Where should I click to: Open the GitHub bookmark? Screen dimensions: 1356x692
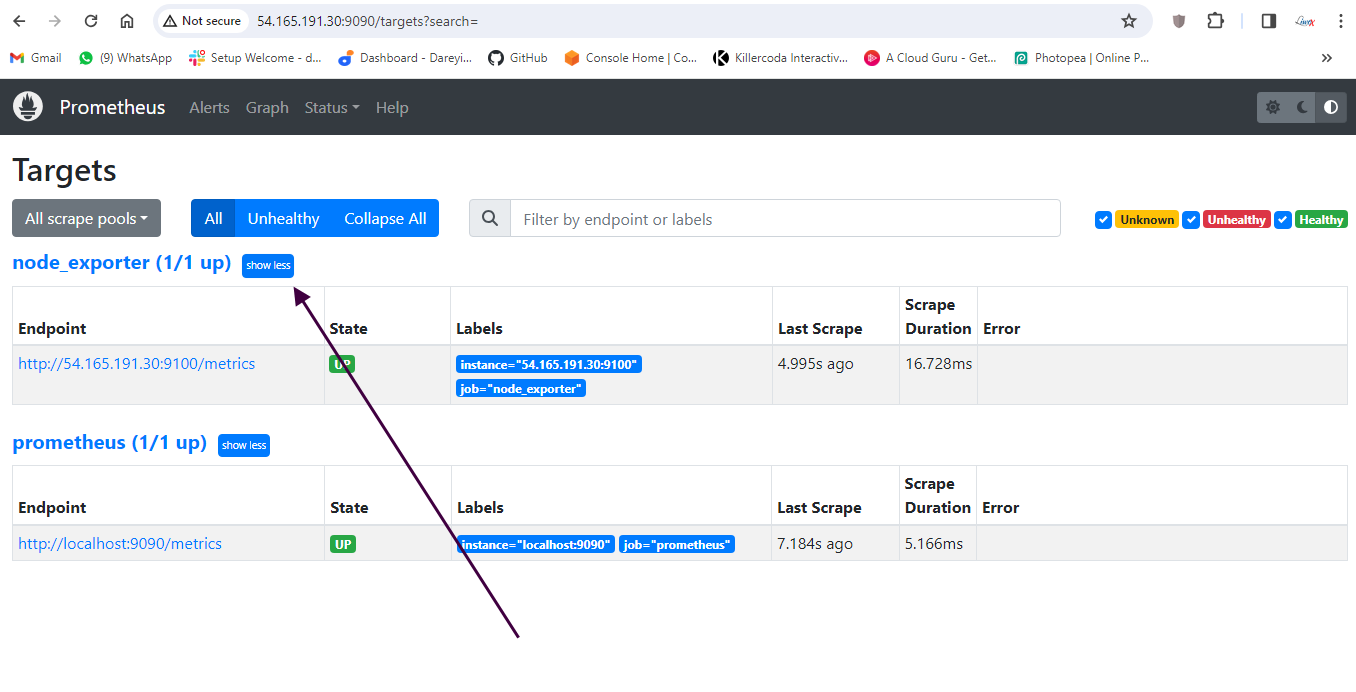point(518,58)
